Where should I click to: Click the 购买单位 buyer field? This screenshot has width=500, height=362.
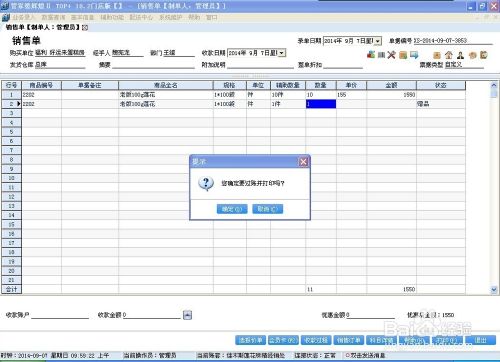[60, 53]
